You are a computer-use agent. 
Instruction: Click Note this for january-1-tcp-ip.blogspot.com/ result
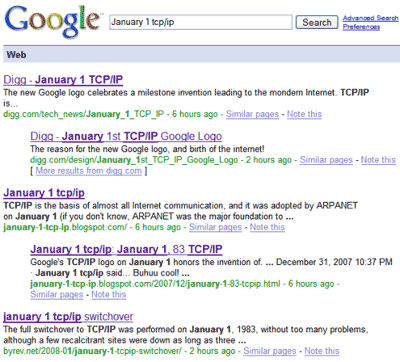267,227
